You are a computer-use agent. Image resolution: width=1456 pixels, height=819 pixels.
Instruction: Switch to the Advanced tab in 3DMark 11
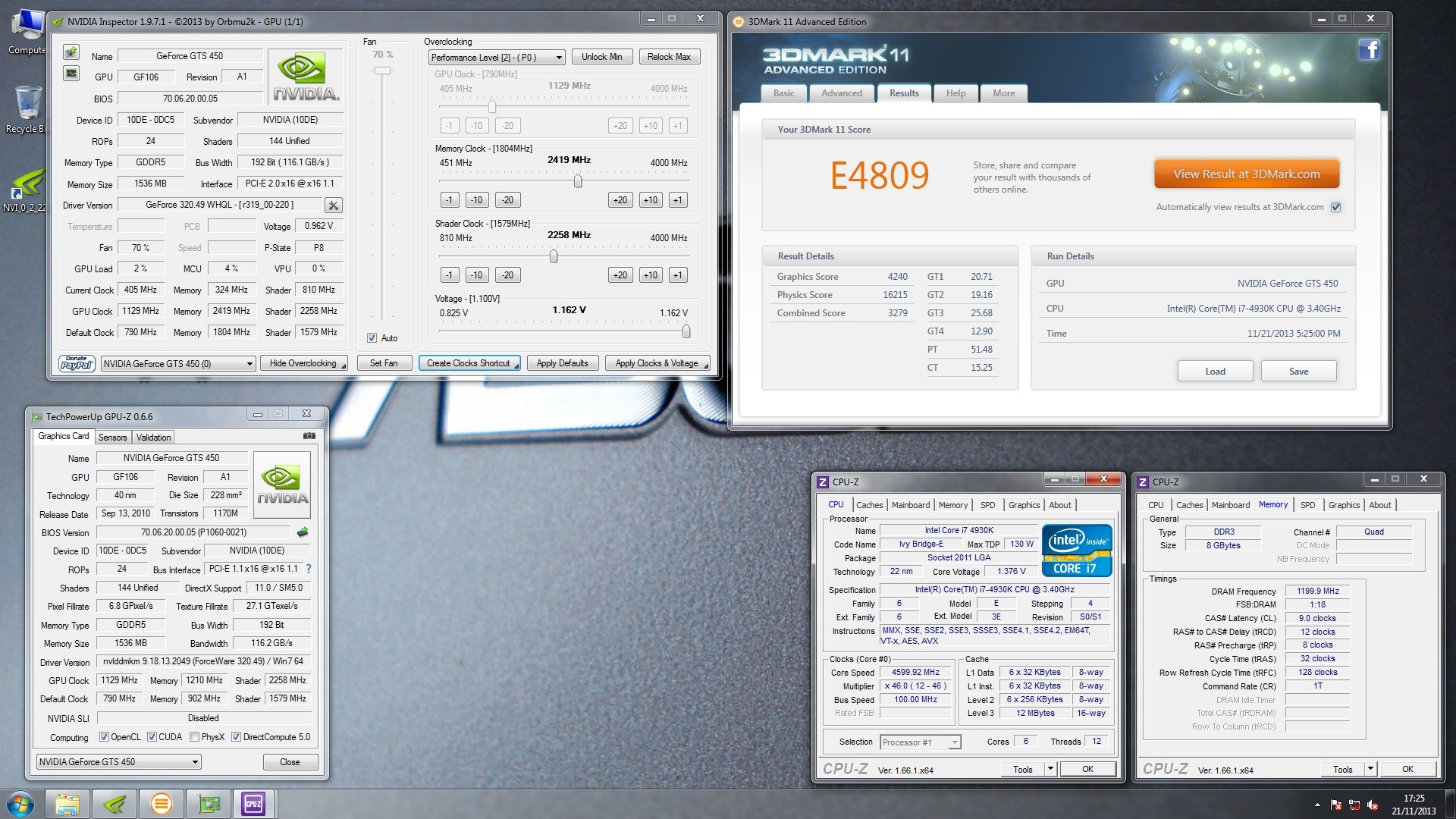(842, 93)
